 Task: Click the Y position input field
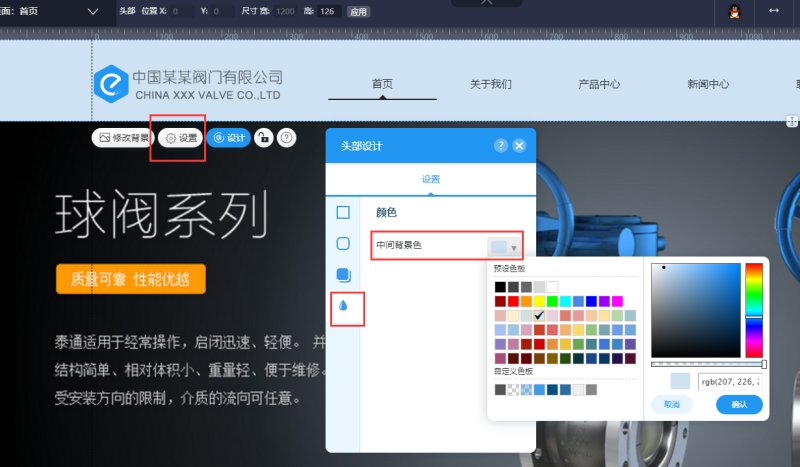222,11
